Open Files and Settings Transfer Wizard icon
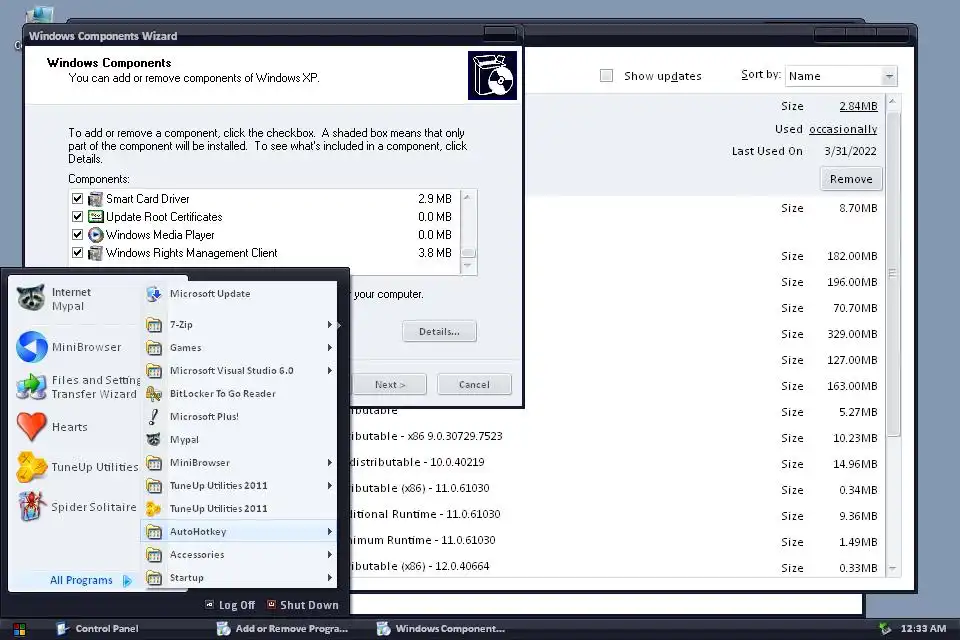Viewport: 960px width, 640px height. pos(31,387)
